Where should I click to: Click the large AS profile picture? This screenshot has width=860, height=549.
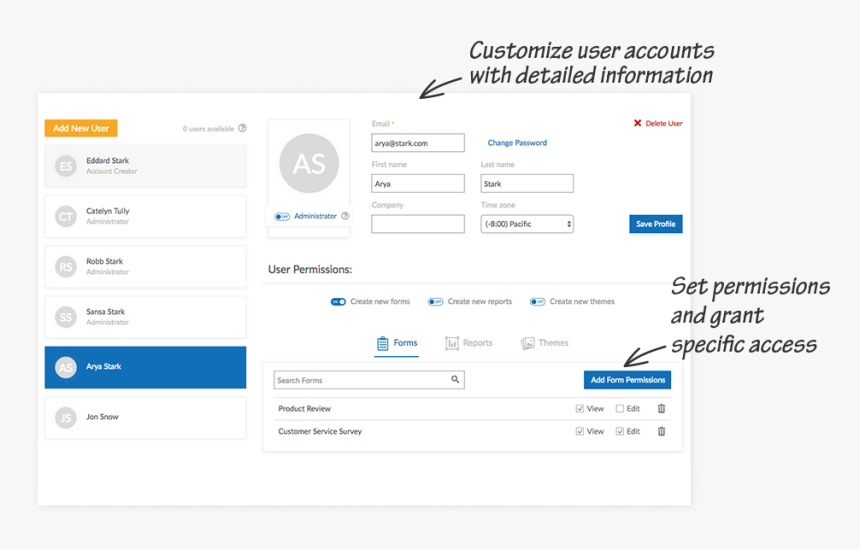(309, 163)
